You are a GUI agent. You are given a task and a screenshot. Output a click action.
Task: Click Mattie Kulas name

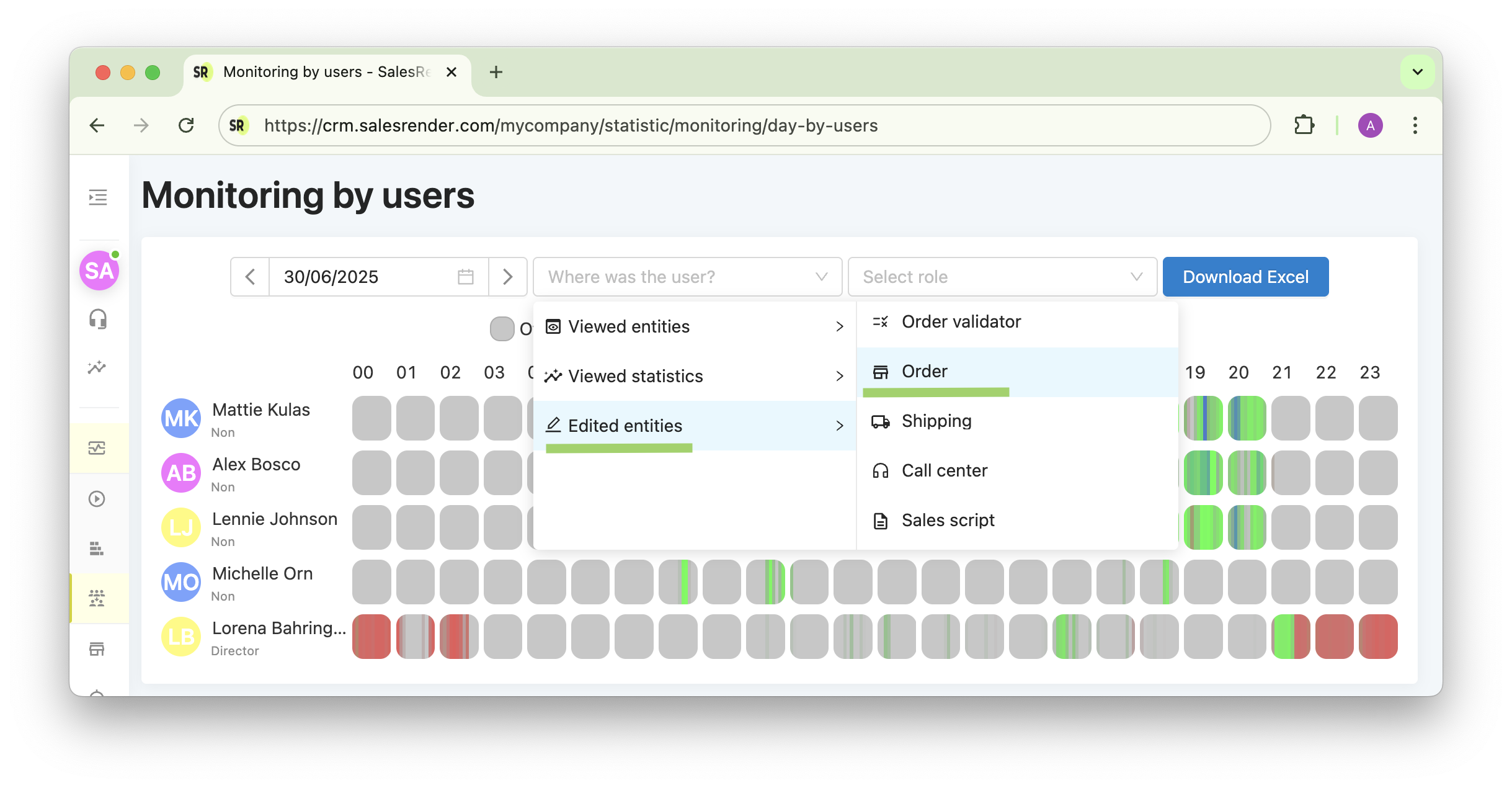(x=260, y=410)
